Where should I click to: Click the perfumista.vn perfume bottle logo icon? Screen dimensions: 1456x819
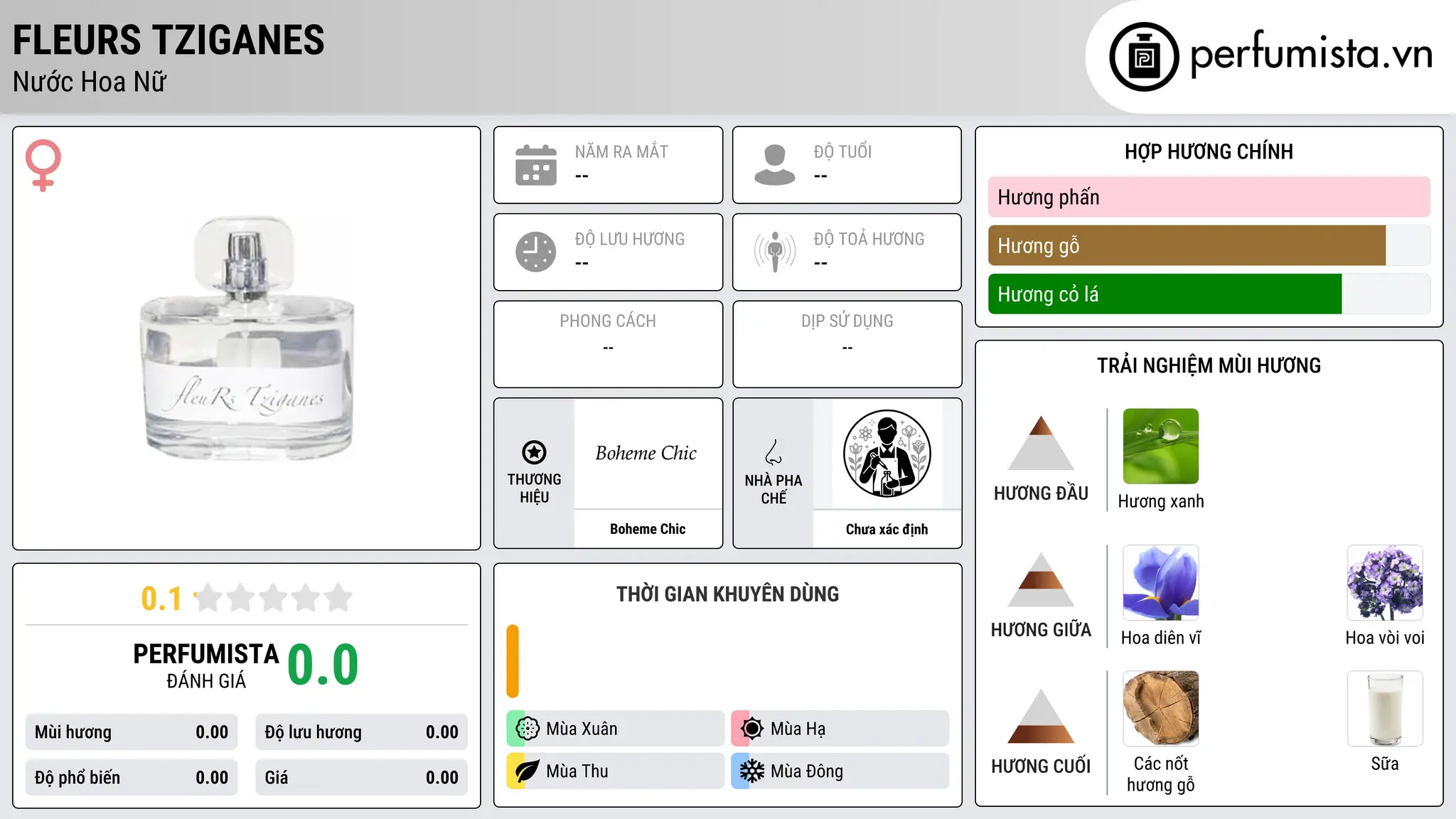pyautogui.click(x=1144, y=57)
